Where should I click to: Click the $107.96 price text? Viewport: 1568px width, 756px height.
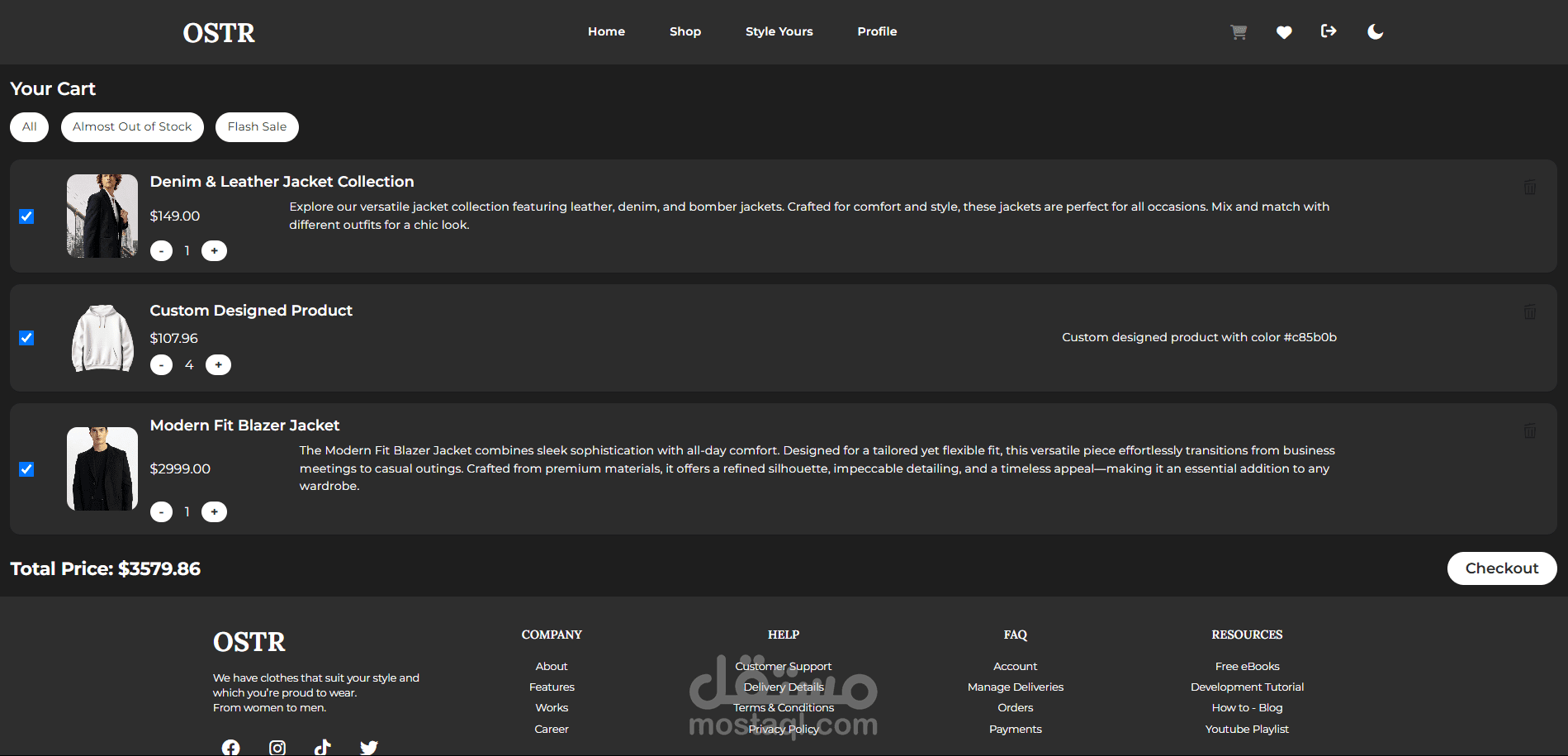point(173,339)
